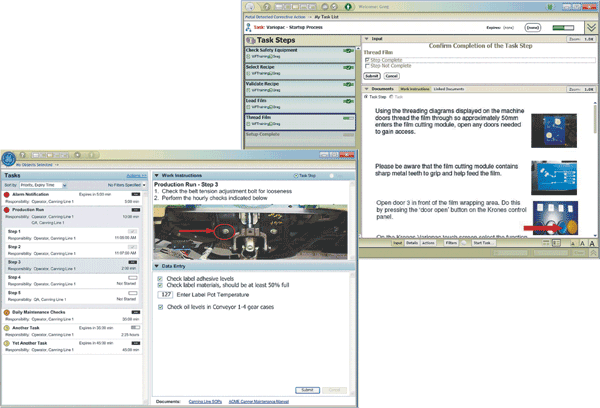Toggle Check label adhesive levels checkbox
Viewport: 600px width, 408px height.
(x=160, y=279)
